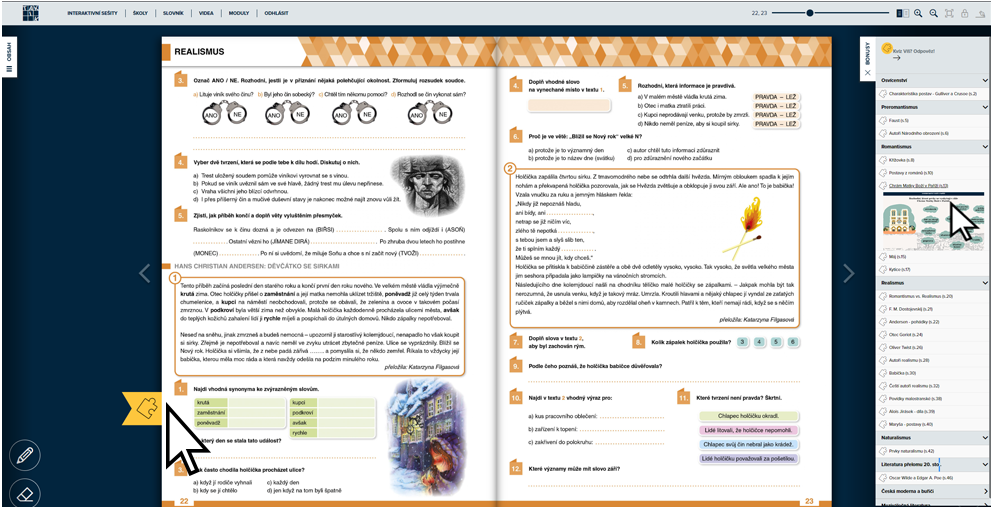Open the Školy menu item
This screenshot has height=507, width=991.
[x=140, y=13]
